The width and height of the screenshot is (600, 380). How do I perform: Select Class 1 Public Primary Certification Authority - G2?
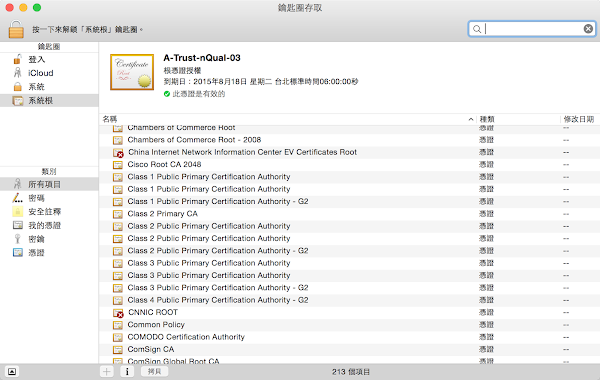click(349, 202)
